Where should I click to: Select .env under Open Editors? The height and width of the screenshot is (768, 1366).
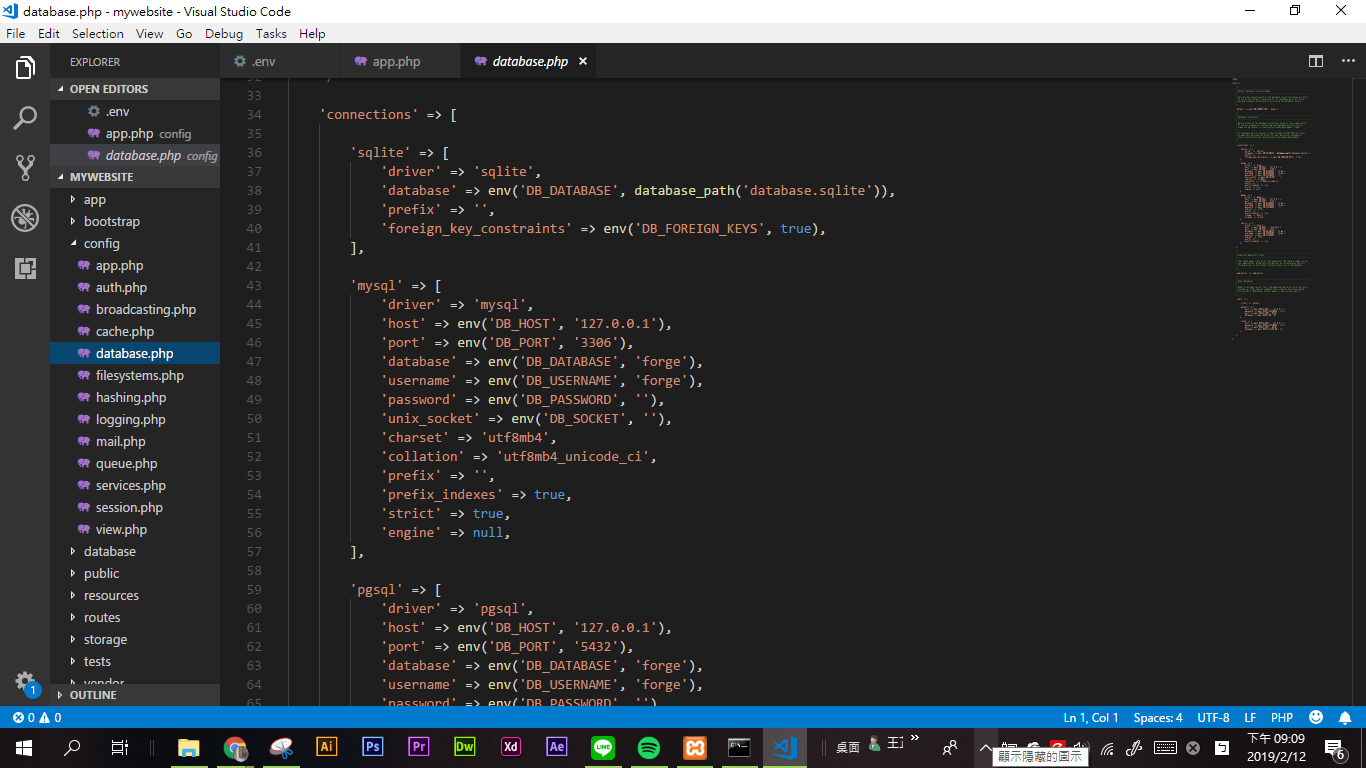[x=135, y=111]
